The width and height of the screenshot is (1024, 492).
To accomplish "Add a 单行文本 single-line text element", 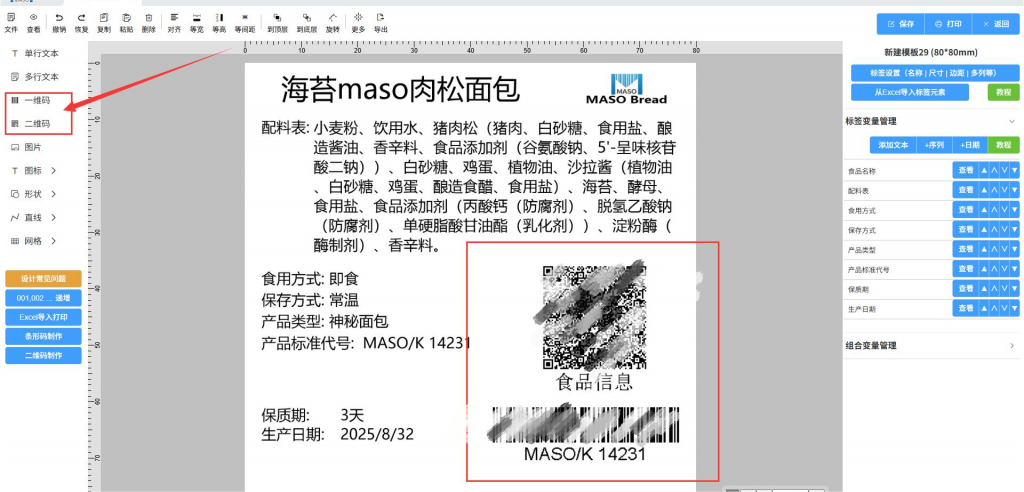I will pos(35,54).
